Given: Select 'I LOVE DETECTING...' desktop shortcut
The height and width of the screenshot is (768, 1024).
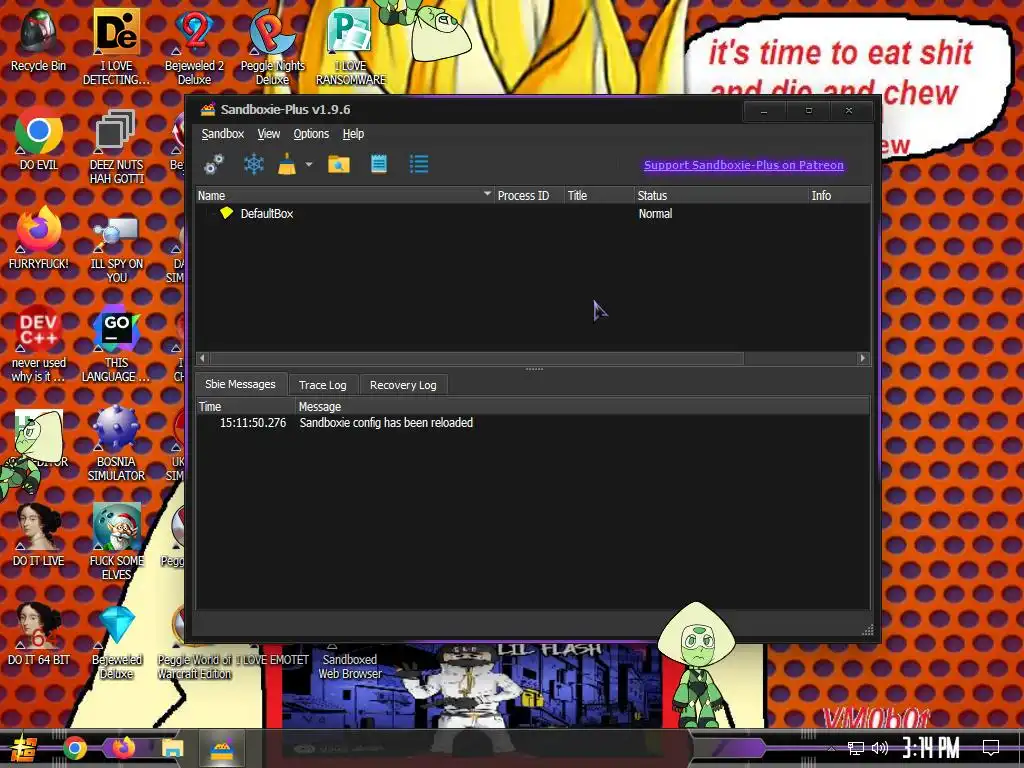Looking at the screenshot, I should [x=116, y=46].
